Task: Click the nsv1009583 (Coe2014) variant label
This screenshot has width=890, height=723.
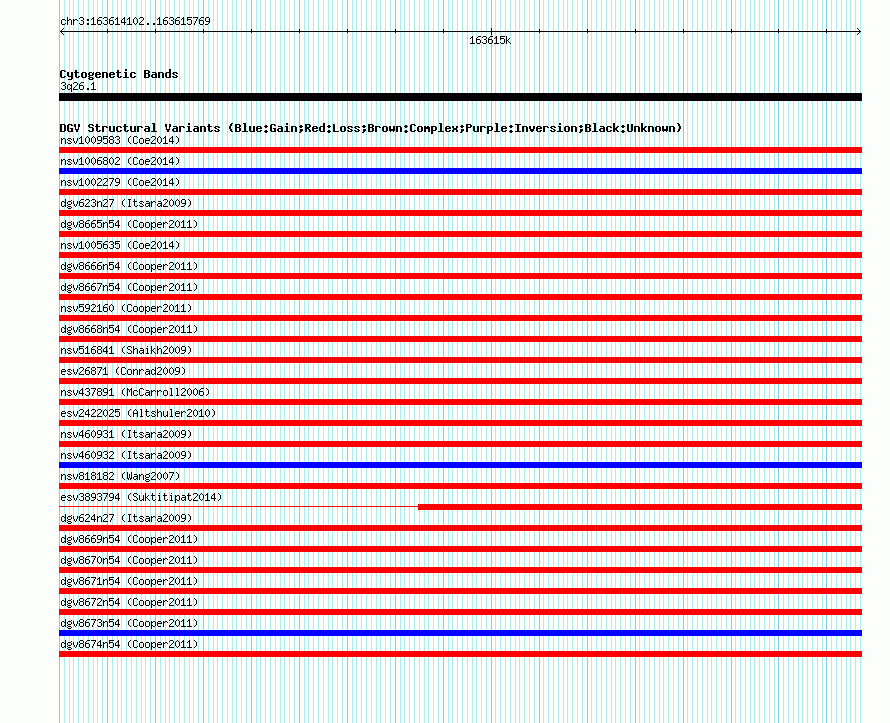Action: click(120, 140)
